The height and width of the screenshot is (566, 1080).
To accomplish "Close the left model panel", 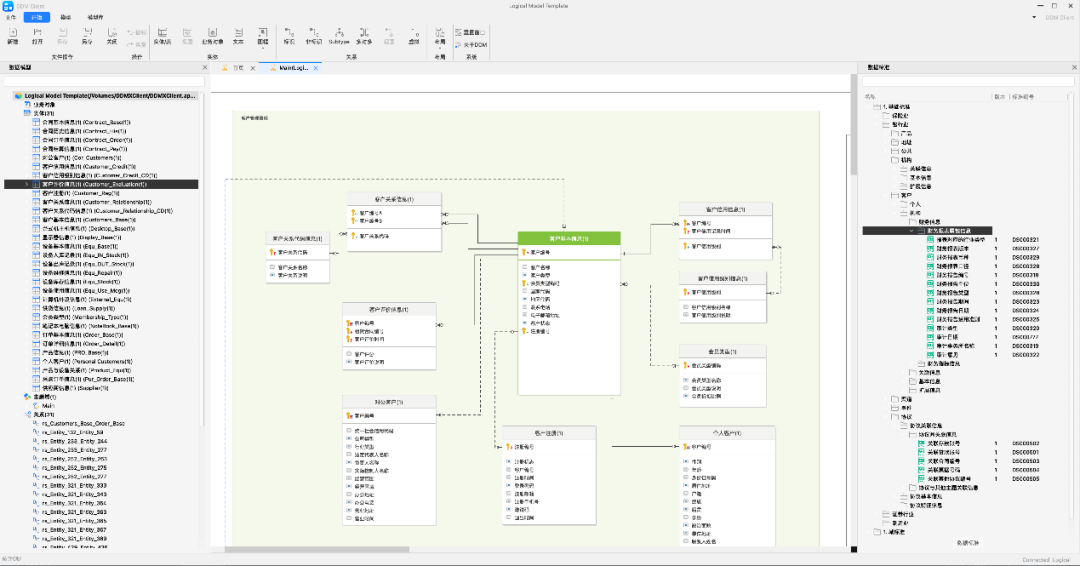I will point(205,67).
